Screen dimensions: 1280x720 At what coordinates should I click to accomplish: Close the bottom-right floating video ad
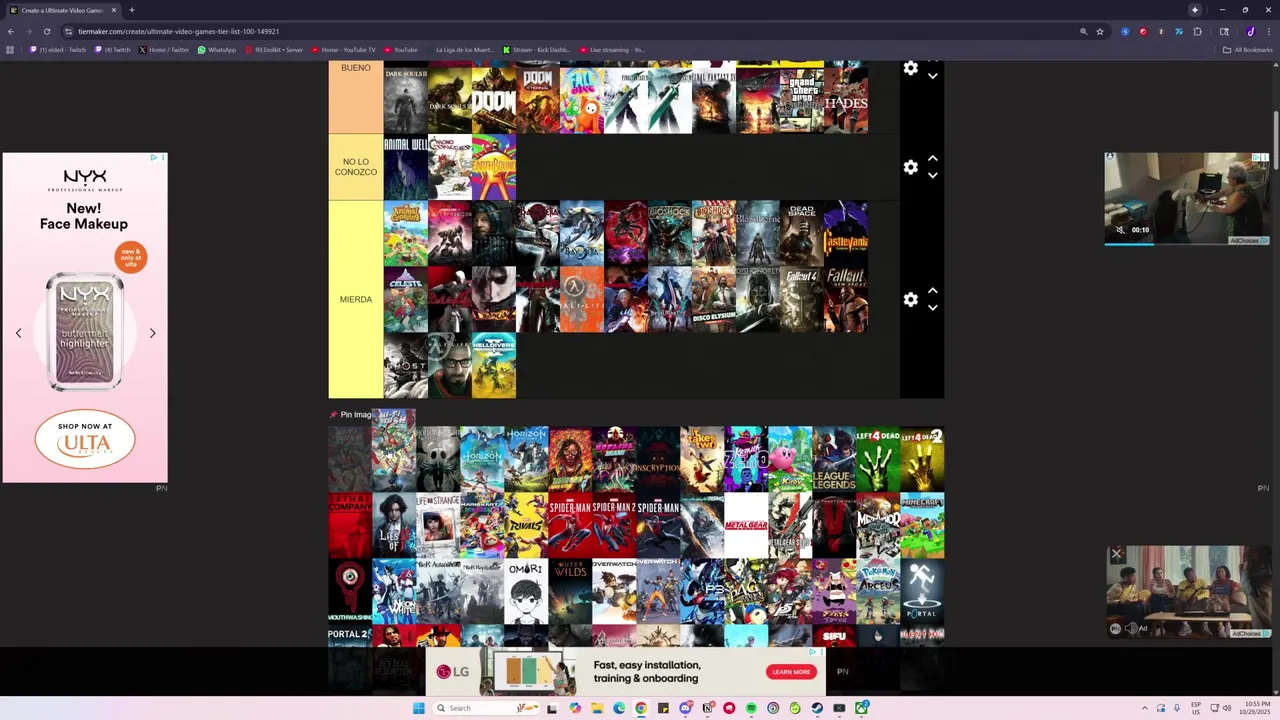click(x=1117, y=554)
